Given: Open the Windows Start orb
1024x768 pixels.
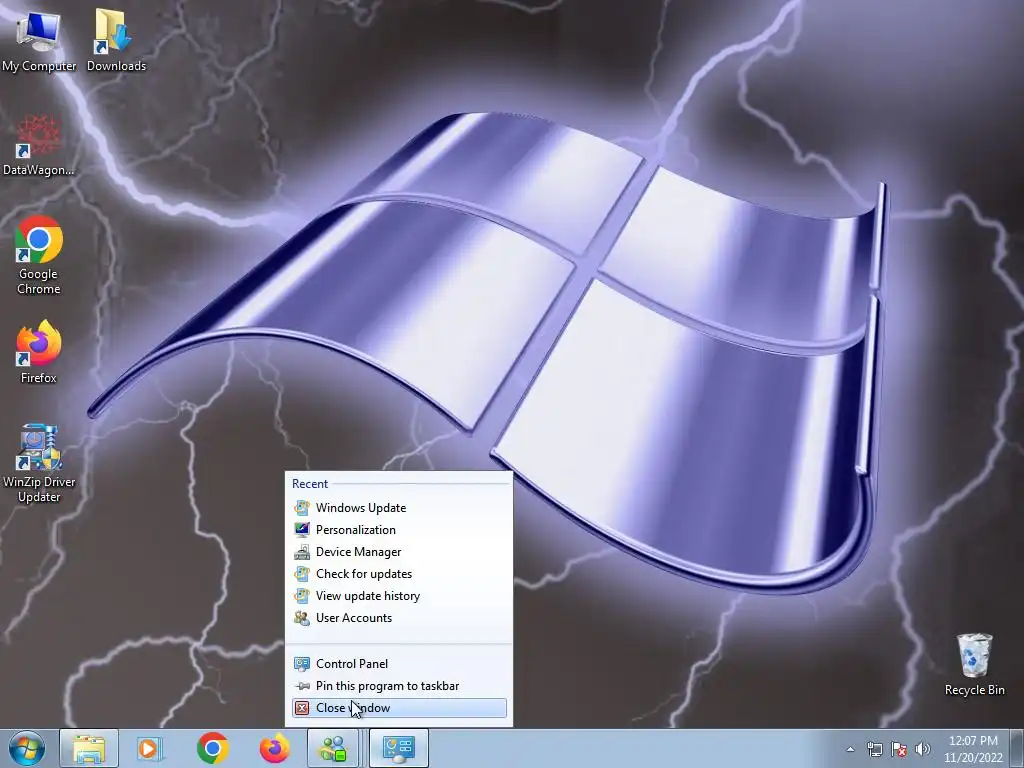Looking at the screenshot, I should [x=26, y=748].
